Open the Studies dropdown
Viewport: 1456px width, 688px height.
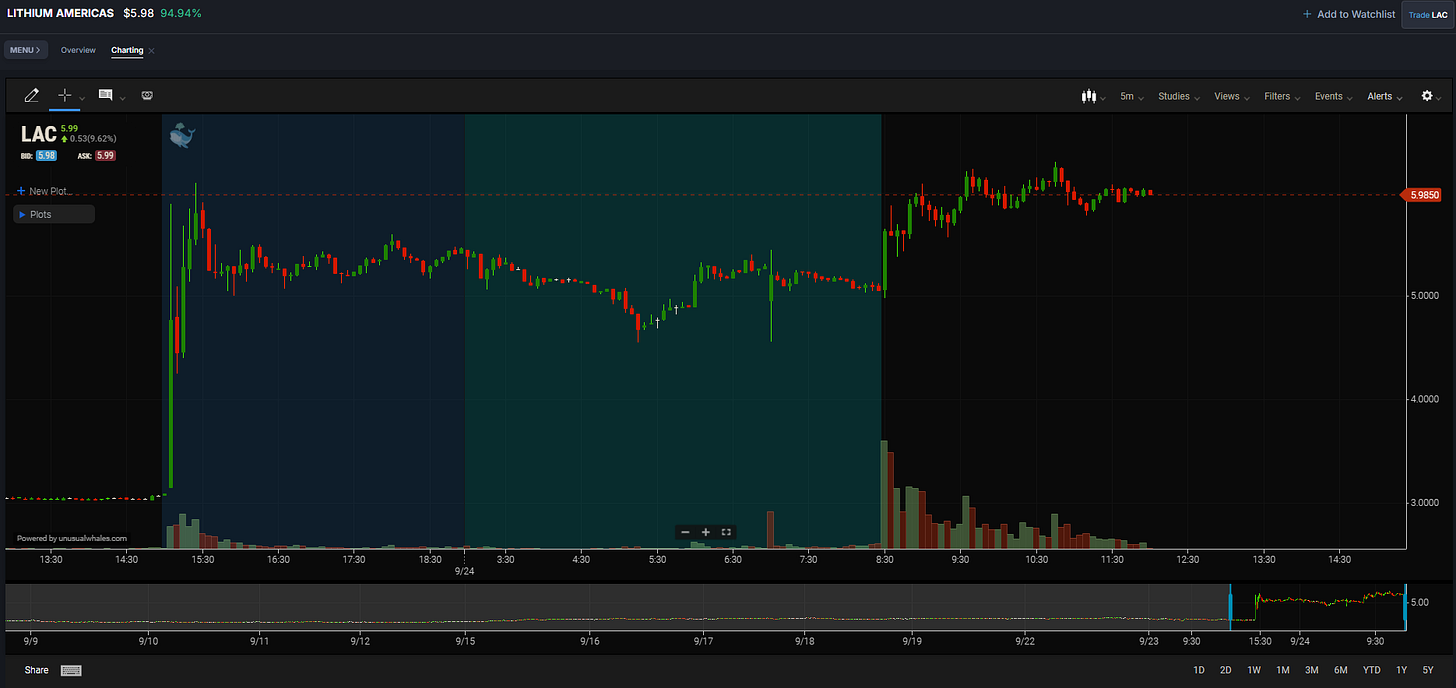[1178, 96]
